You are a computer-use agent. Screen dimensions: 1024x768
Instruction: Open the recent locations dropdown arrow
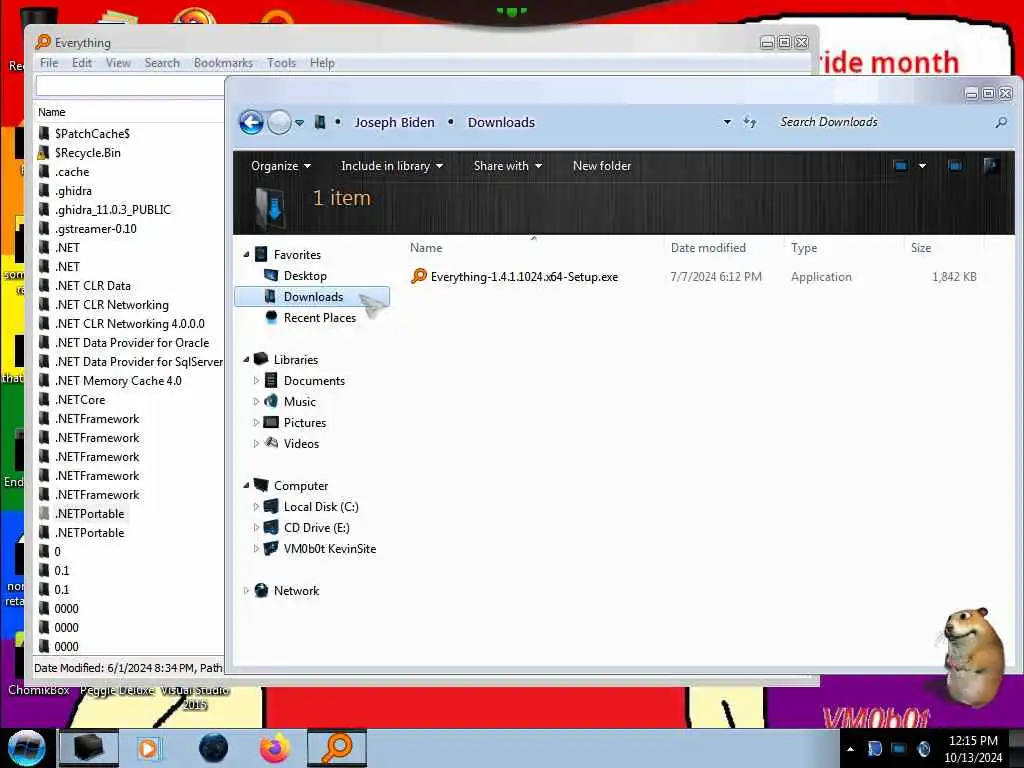299,123
